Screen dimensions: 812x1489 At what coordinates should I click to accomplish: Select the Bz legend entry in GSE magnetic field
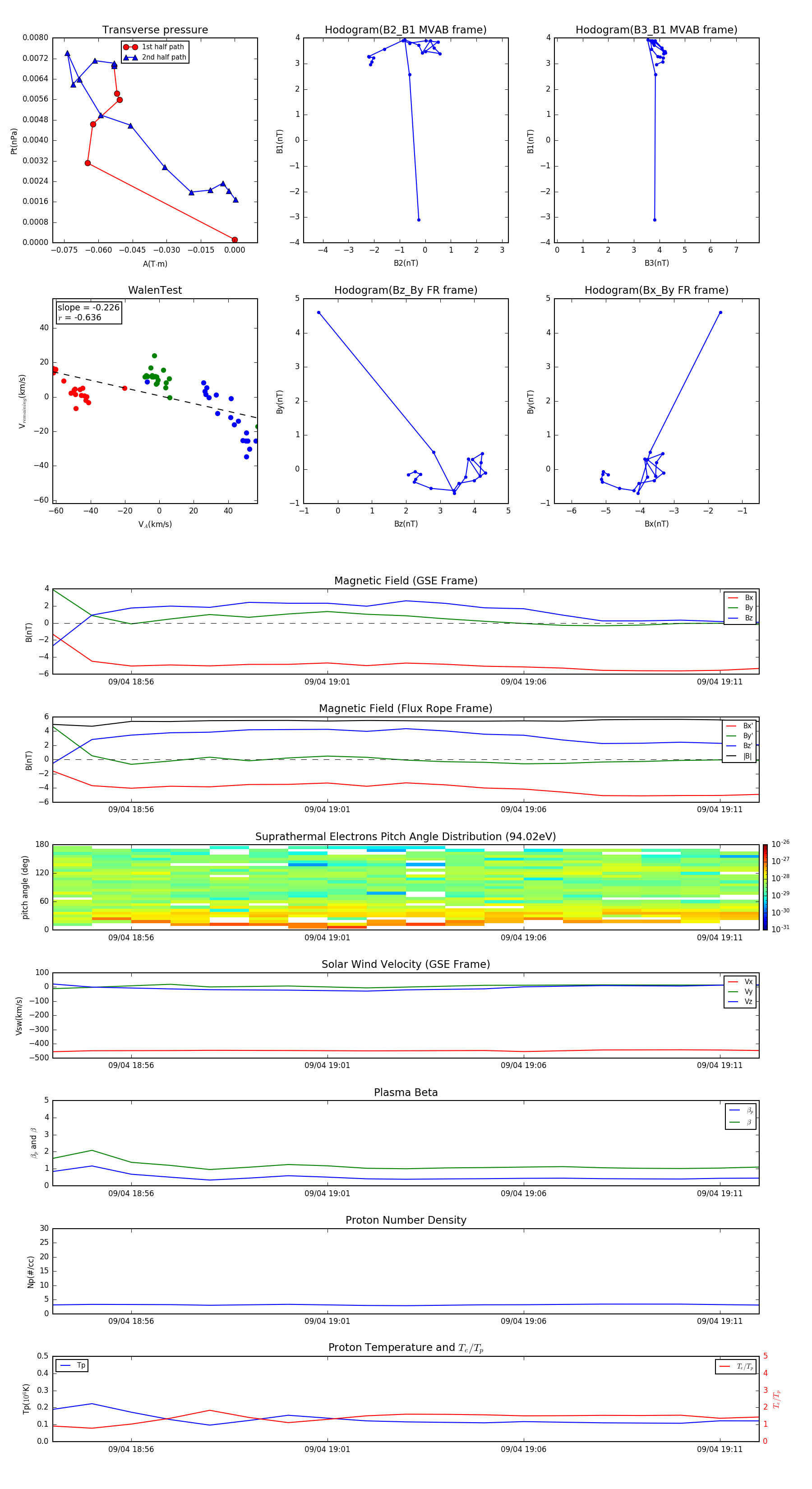[x=740, y=618]
